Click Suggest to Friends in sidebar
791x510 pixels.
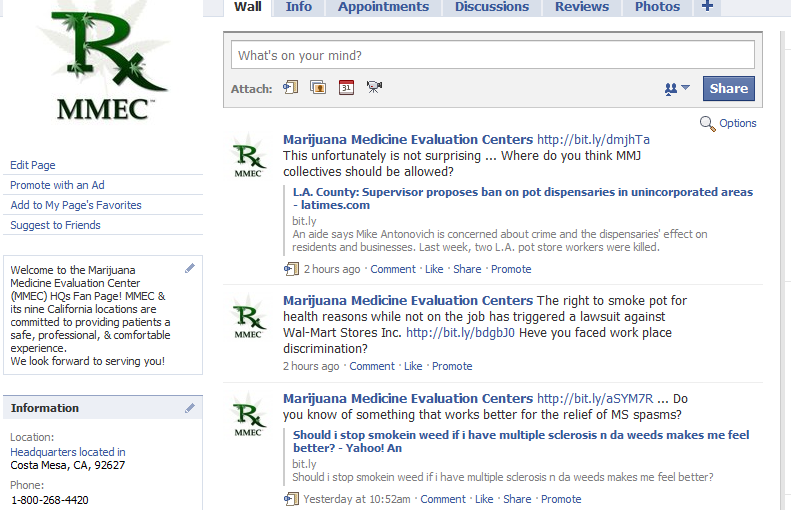click(x=55, y=225)
